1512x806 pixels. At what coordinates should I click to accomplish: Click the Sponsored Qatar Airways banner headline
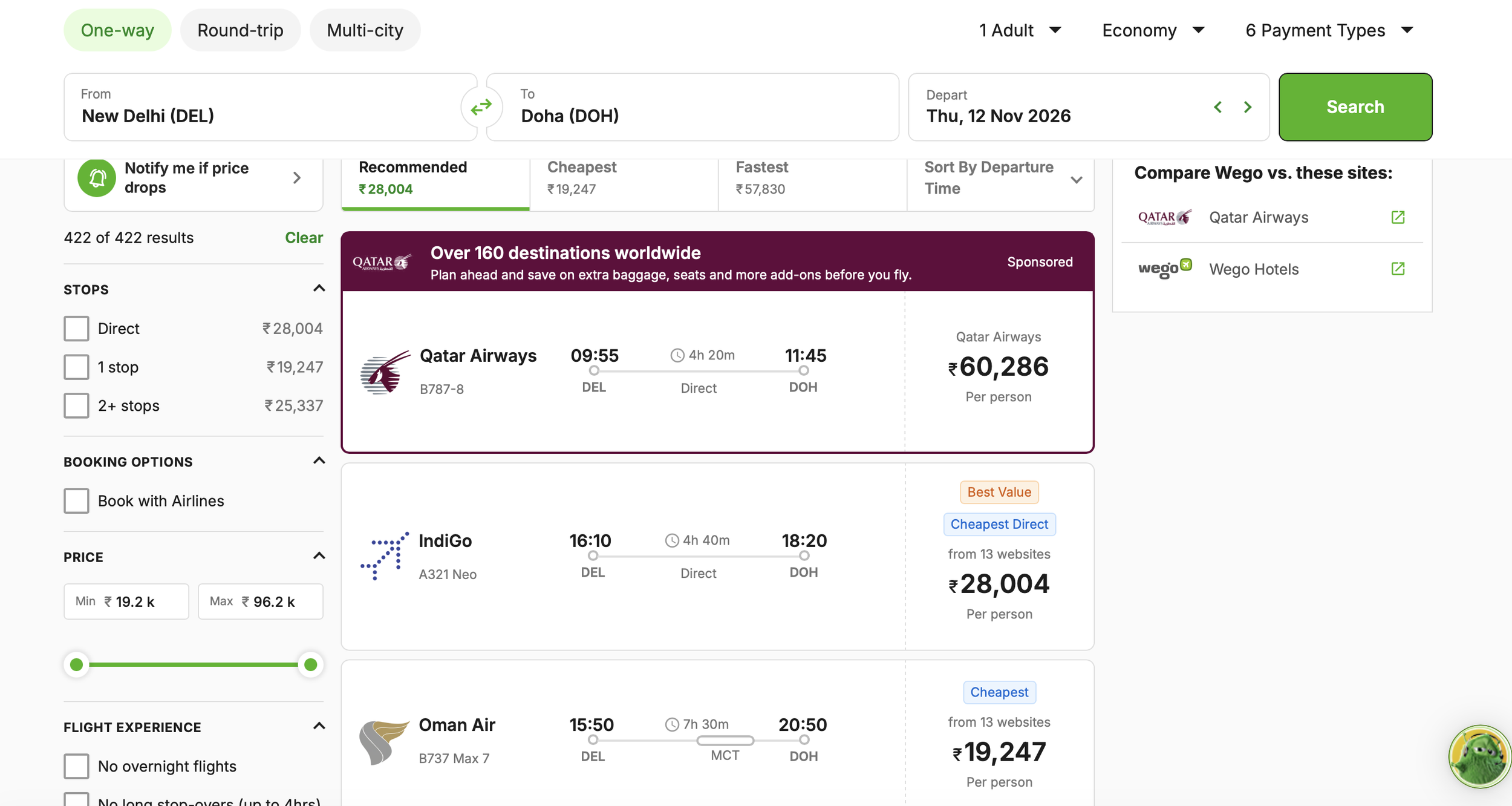(x=565, y=253)
